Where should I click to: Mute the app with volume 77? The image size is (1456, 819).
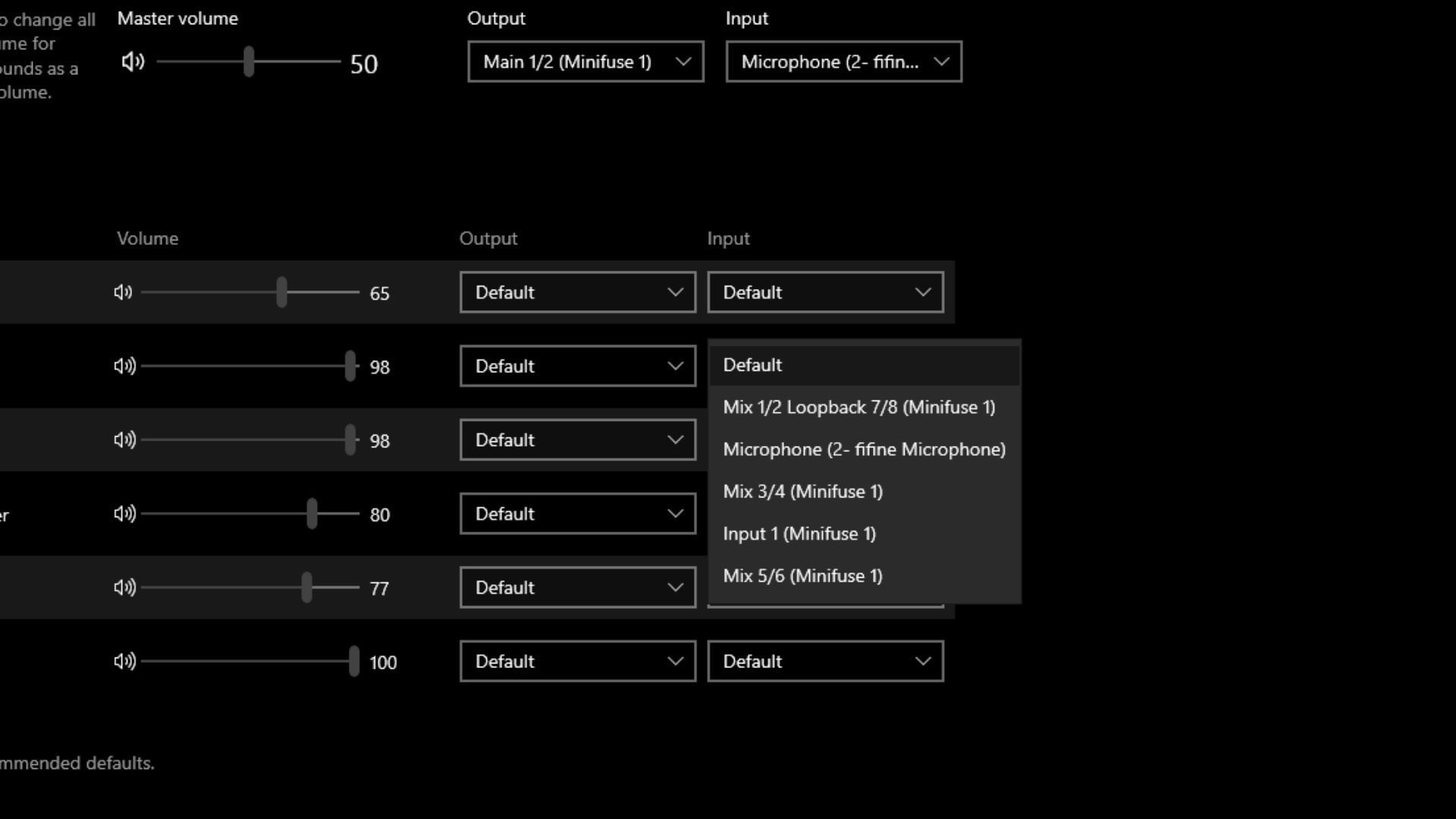124,588
